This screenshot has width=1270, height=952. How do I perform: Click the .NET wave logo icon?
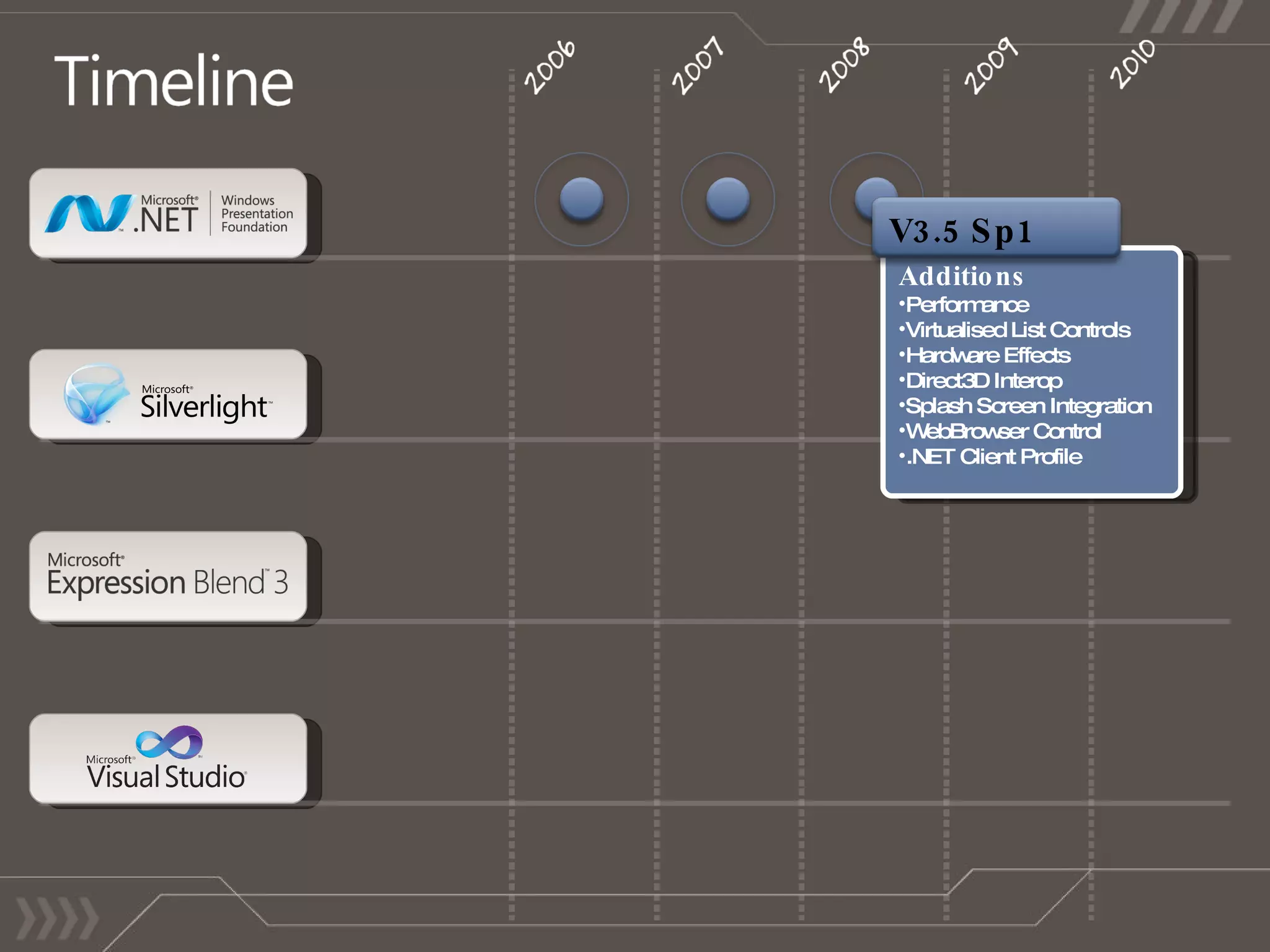pyautogui.click(x=91, y=214)
